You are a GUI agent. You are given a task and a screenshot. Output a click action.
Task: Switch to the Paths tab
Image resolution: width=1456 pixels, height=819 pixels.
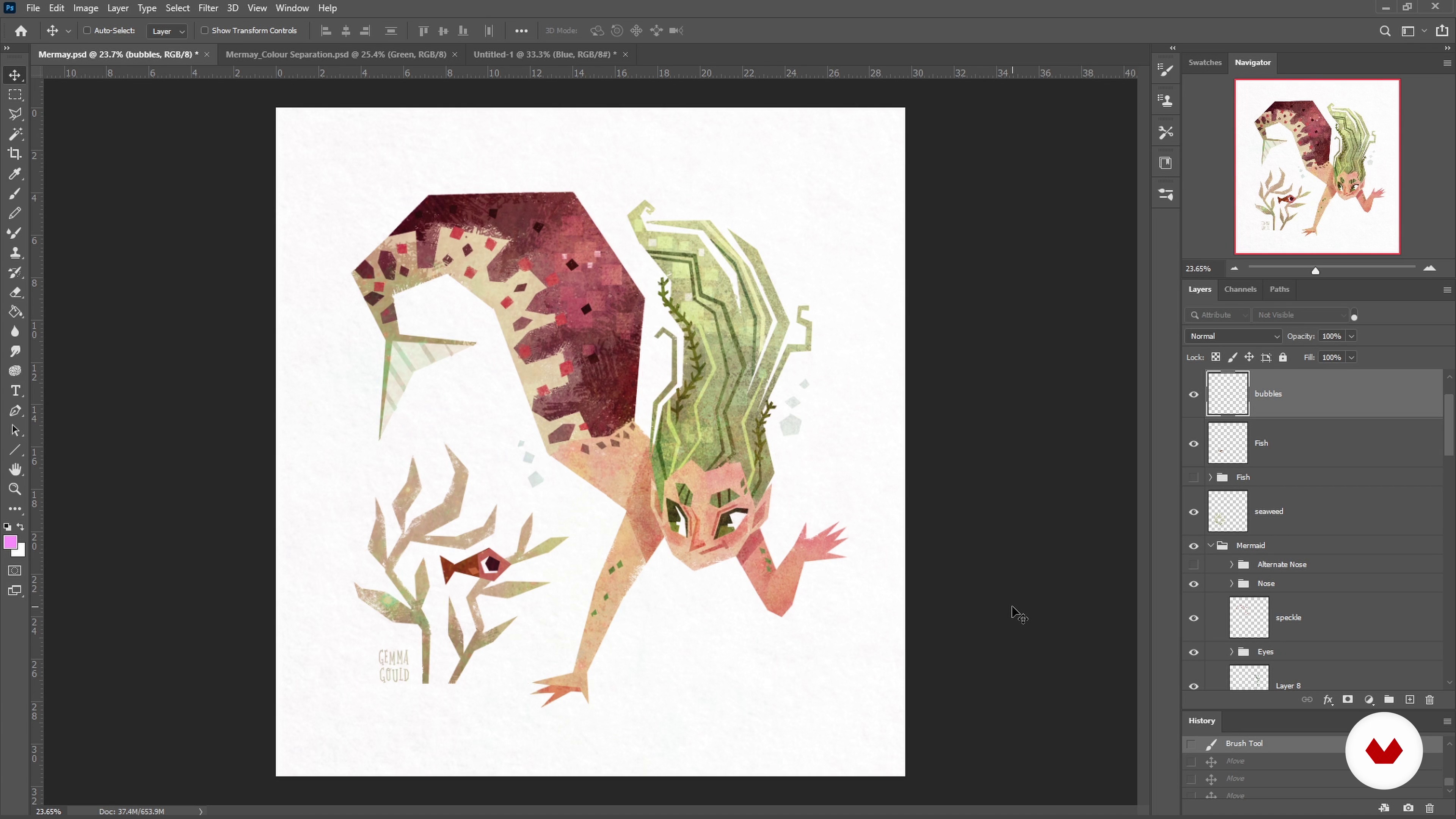1279,289
